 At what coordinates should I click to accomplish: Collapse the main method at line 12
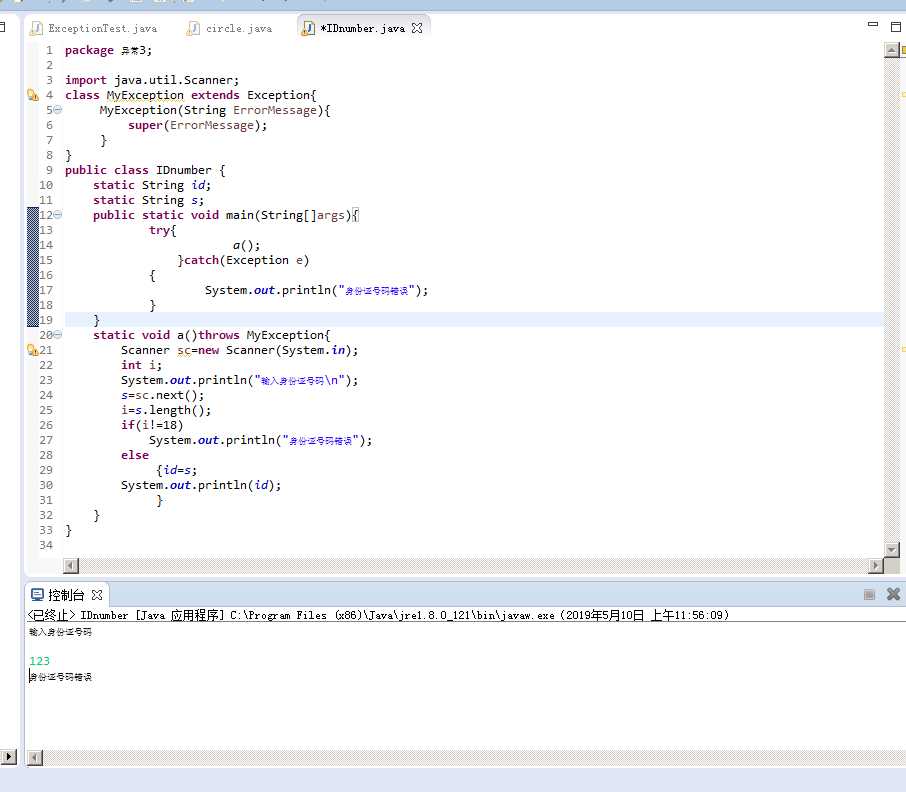[x=57, y=215]
